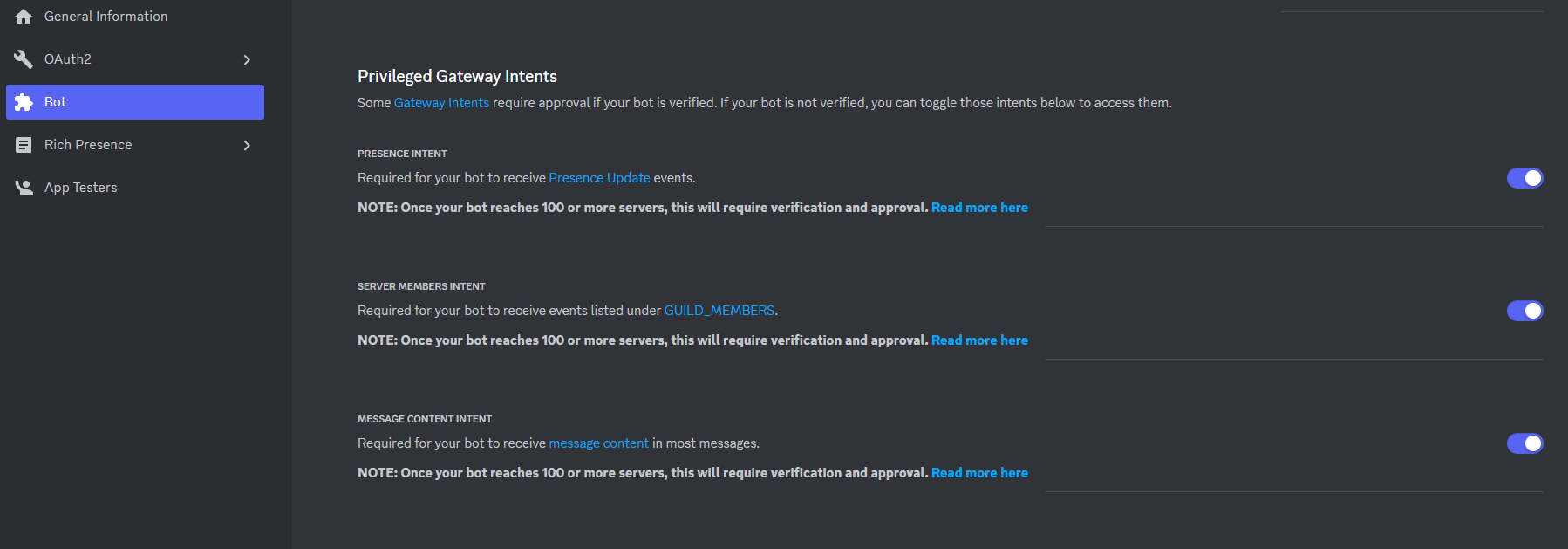Expand the OAuth2 section chevron

(247, 59)
